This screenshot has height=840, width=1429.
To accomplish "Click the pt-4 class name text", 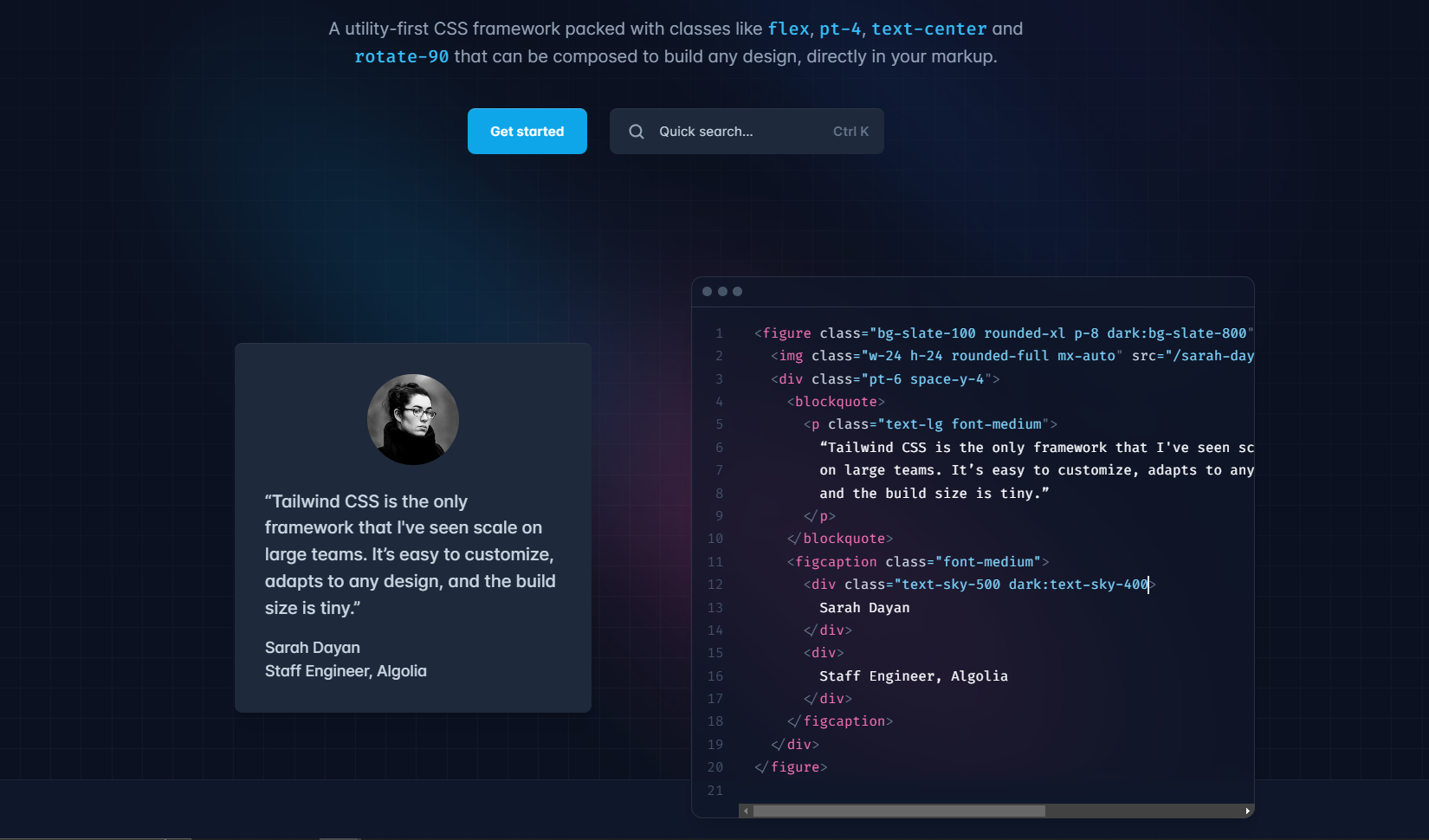I will (x=840, y=29).
